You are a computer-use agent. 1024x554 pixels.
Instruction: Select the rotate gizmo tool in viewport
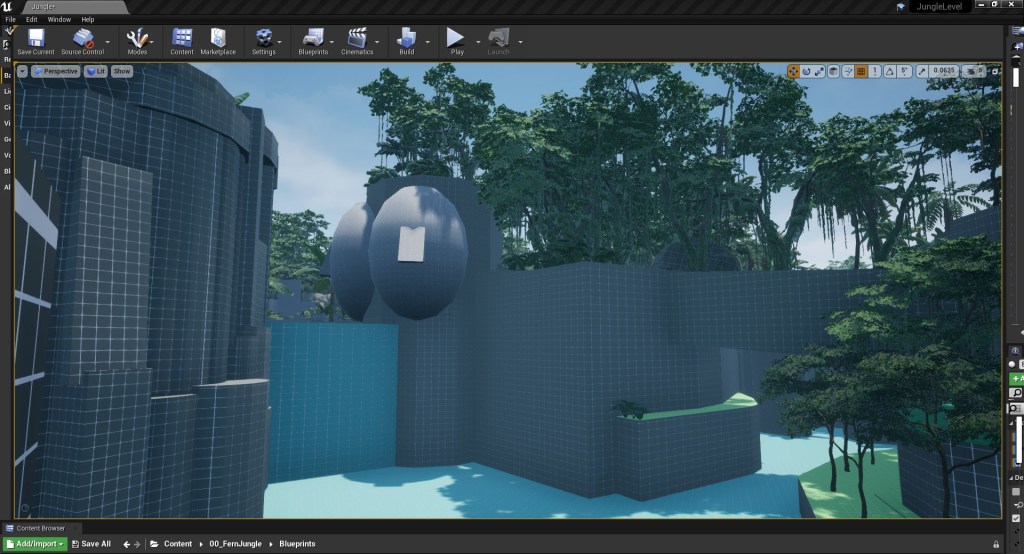pos(807,72)
